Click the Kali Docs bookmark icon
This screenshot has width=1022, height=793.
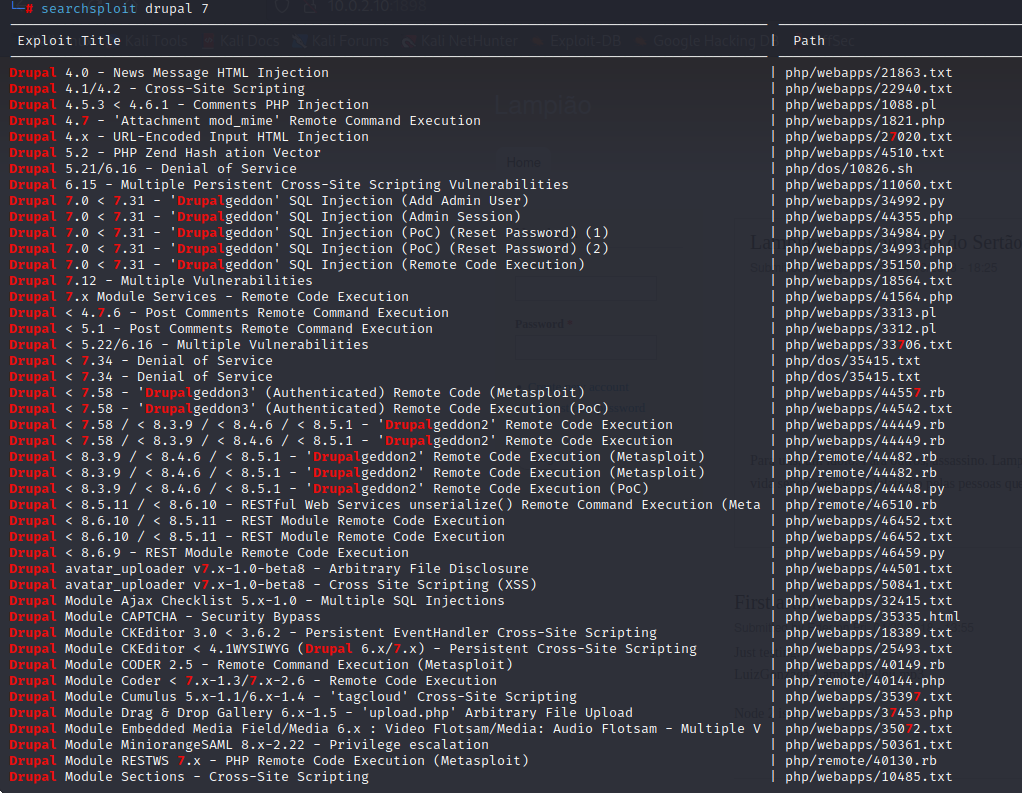pos(209,41)
